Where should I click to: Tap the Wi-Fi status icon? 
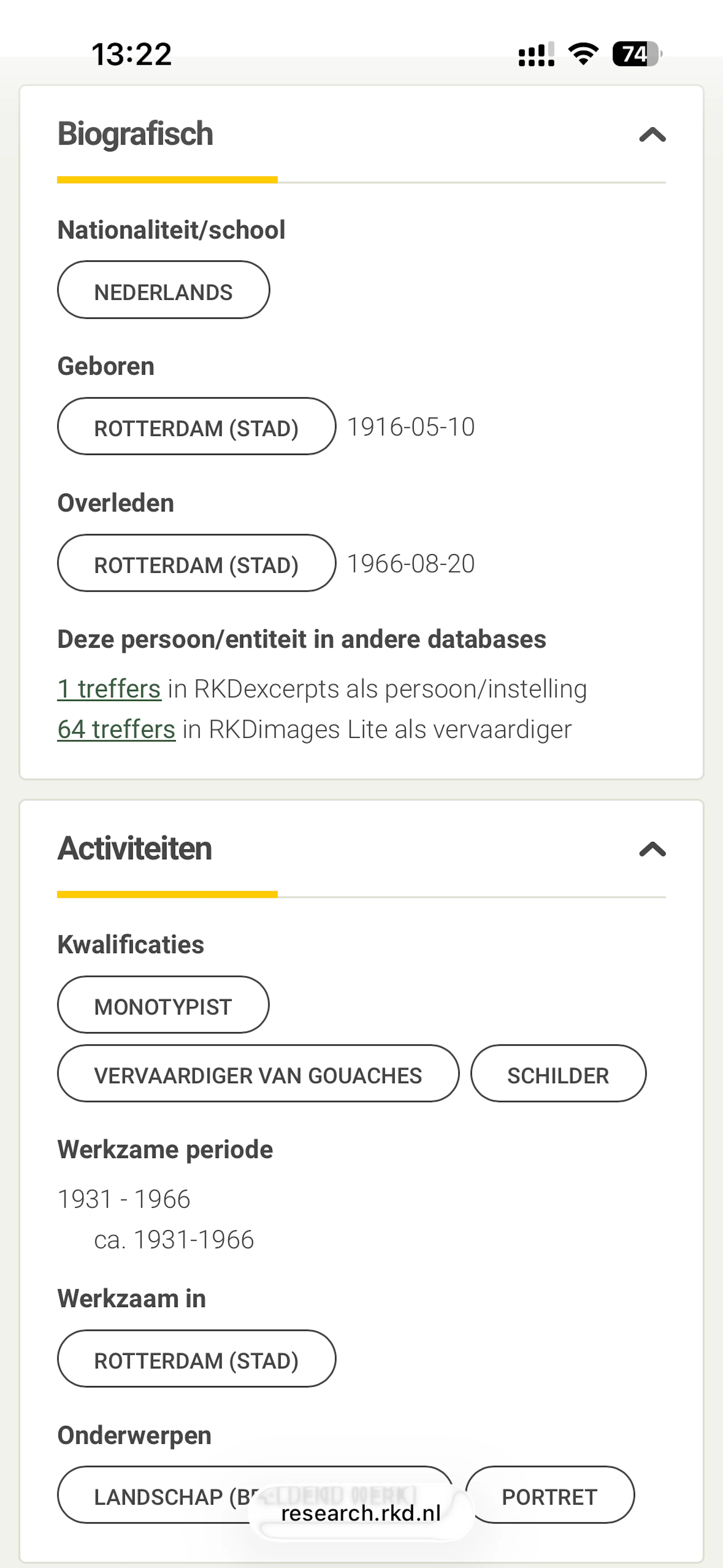click(583, 54)
